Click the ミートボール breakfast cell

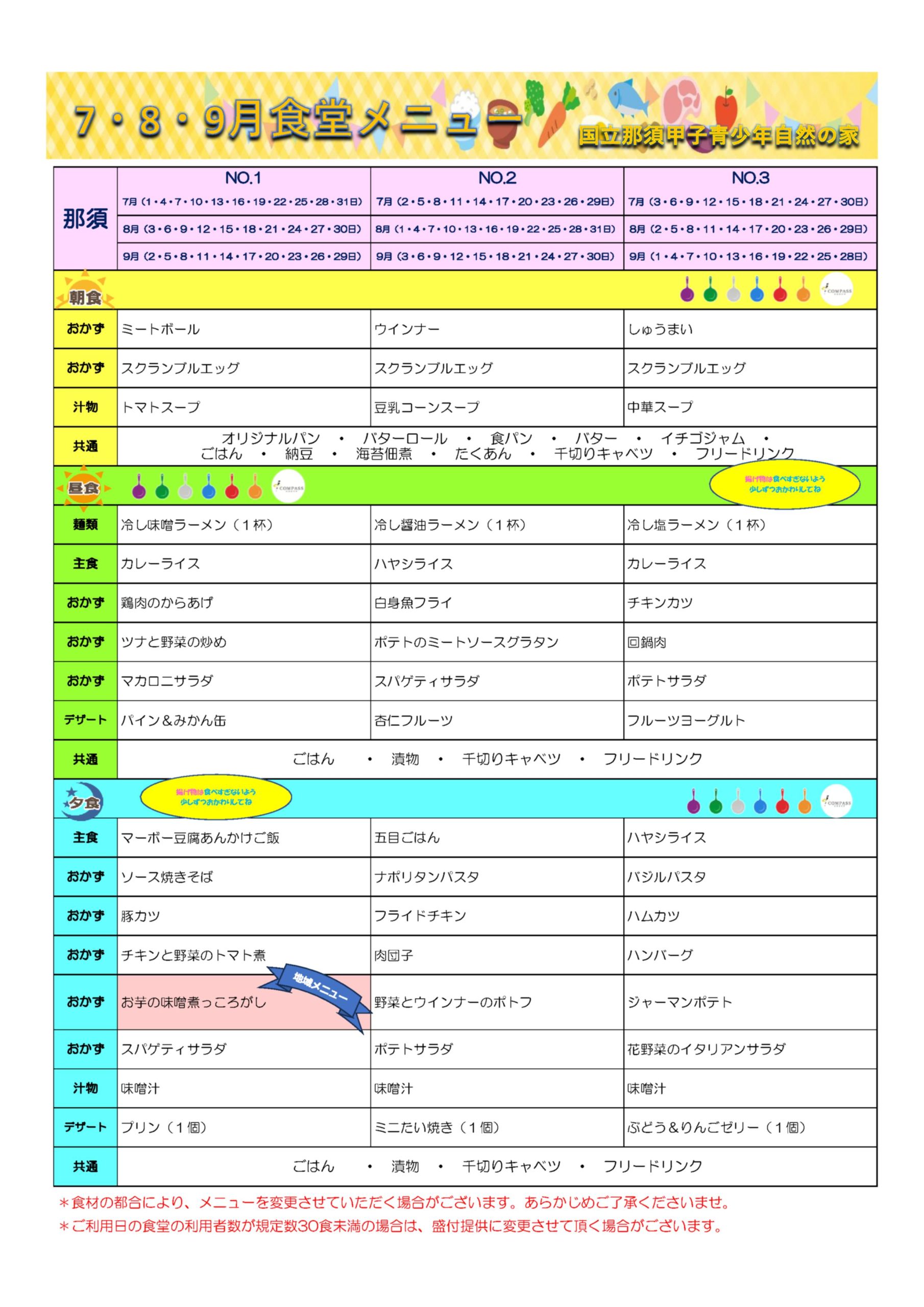(244, 329)
